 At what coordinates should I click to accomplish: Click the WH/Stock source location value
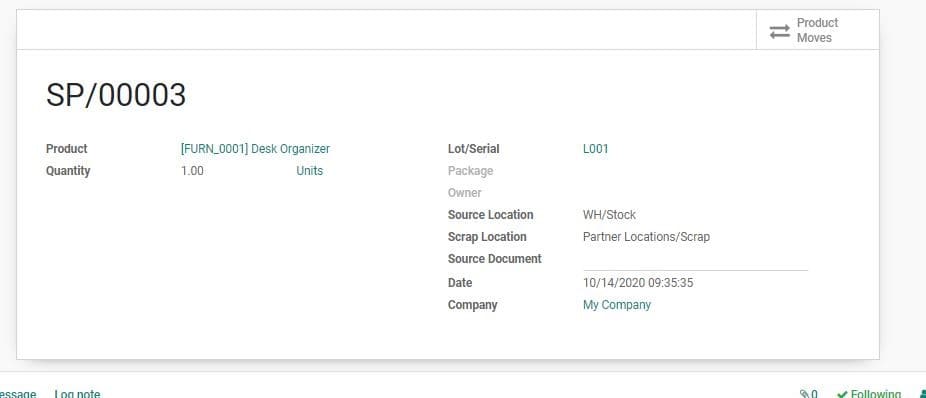tap(609, 215)
